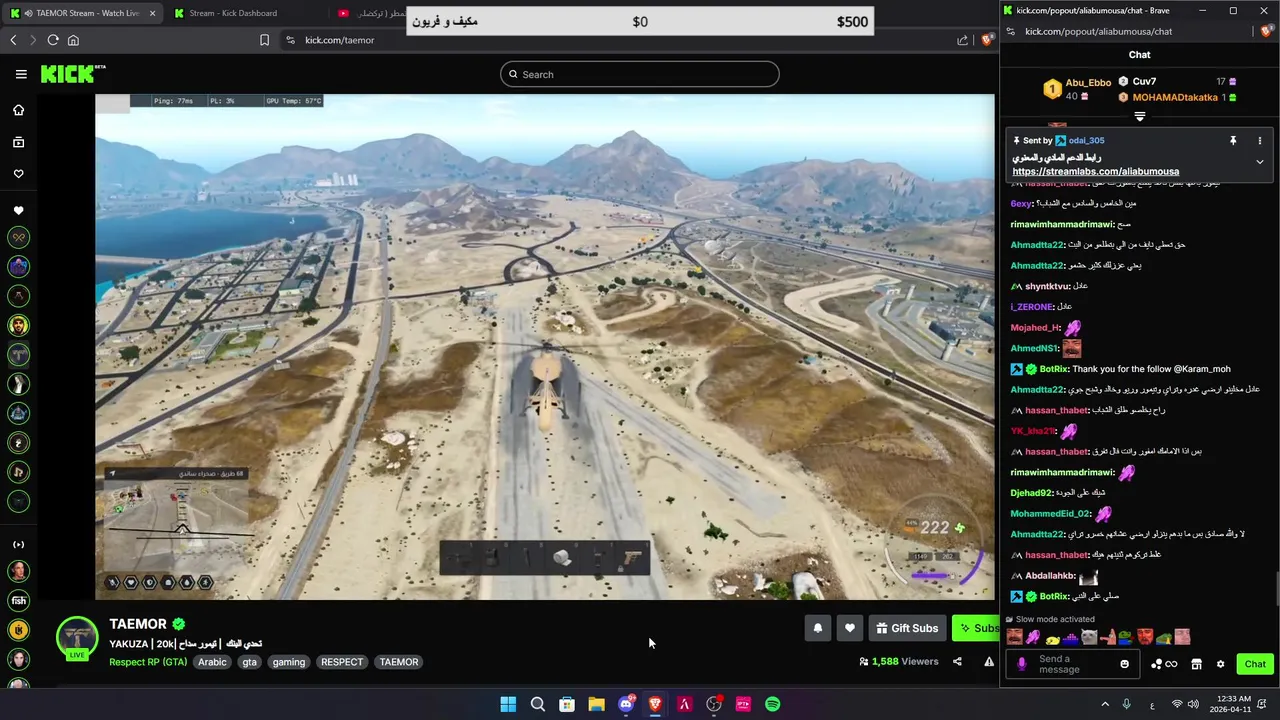Expand chat leaderboard chevron below Abu_Ebbo
The image size is (1280, 720).
[x=1139, y=117]
